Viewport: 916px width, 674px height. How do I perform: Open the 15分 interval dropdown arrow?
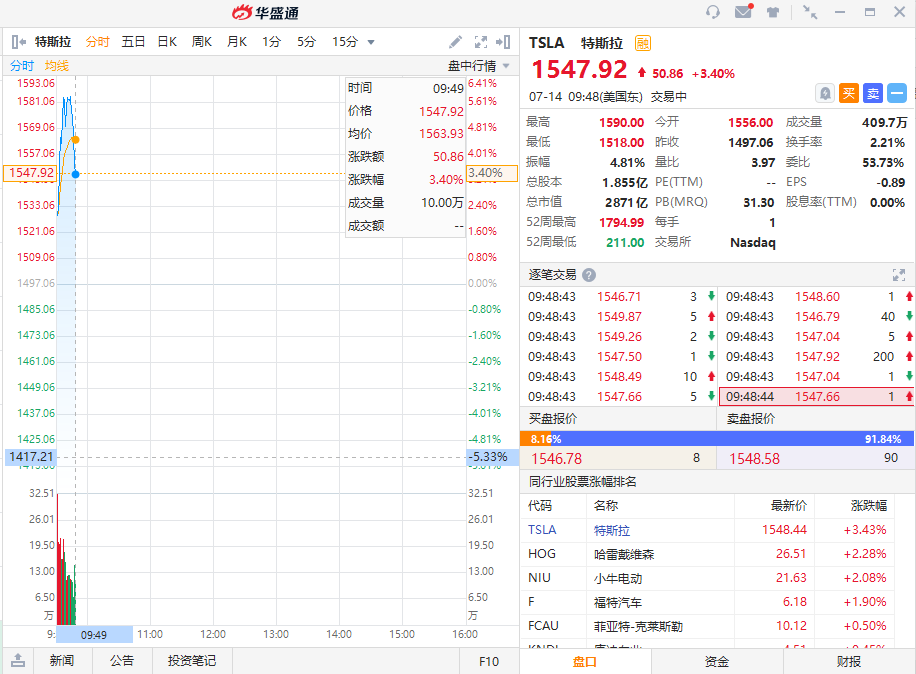click(371, 42)
